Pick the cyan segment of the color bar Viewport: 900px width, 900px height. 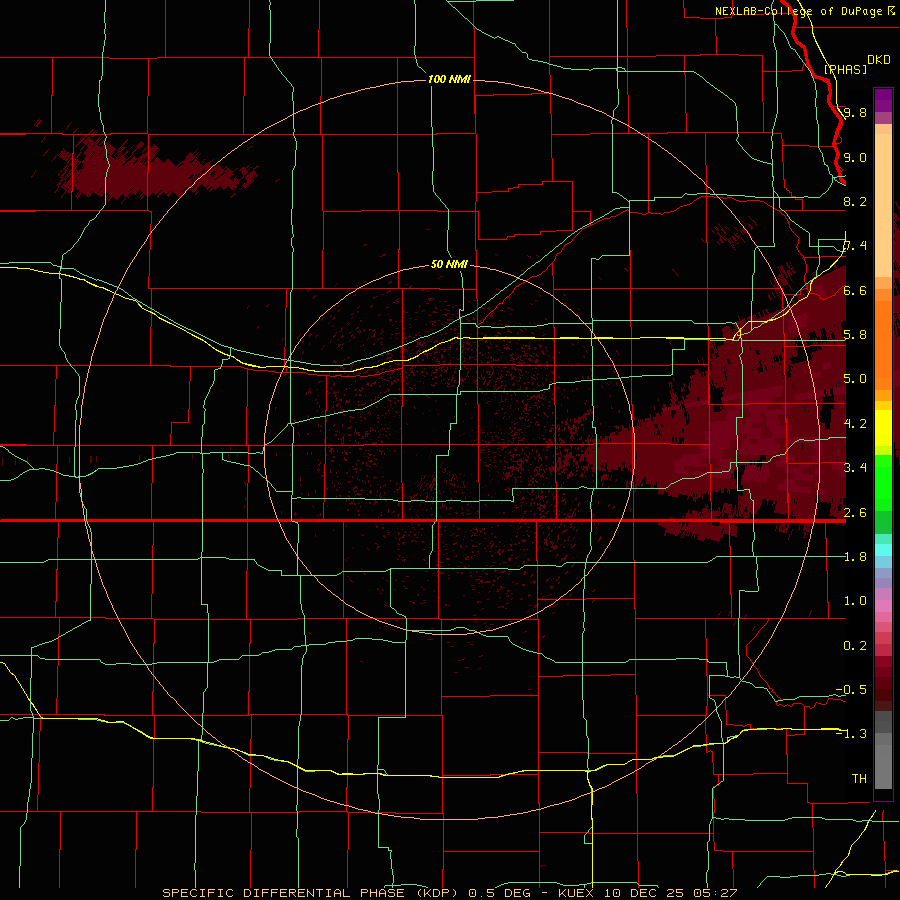883,550
